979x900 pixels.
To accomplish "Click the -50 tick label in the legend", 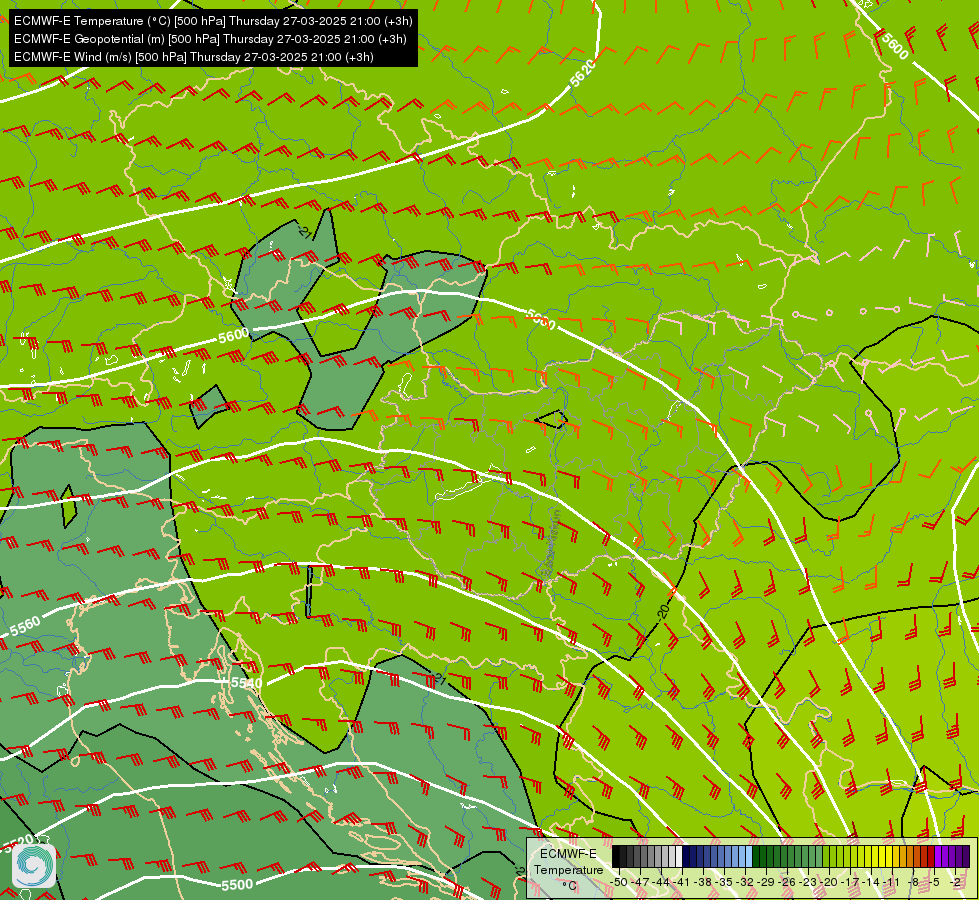I will click(619, 882).
